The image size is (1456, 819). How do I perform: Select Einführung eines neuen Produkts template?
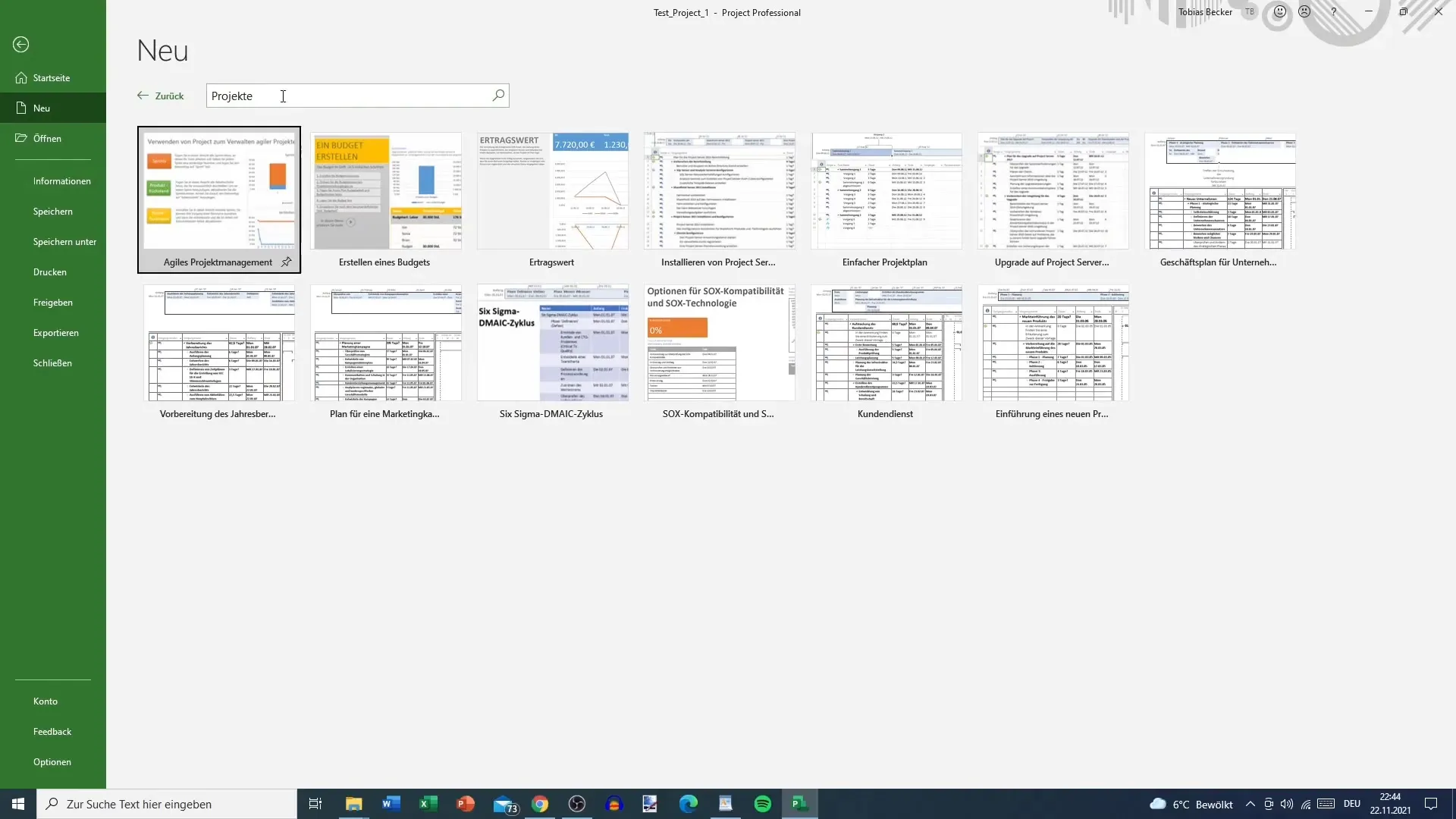(x=1053, y=342)
